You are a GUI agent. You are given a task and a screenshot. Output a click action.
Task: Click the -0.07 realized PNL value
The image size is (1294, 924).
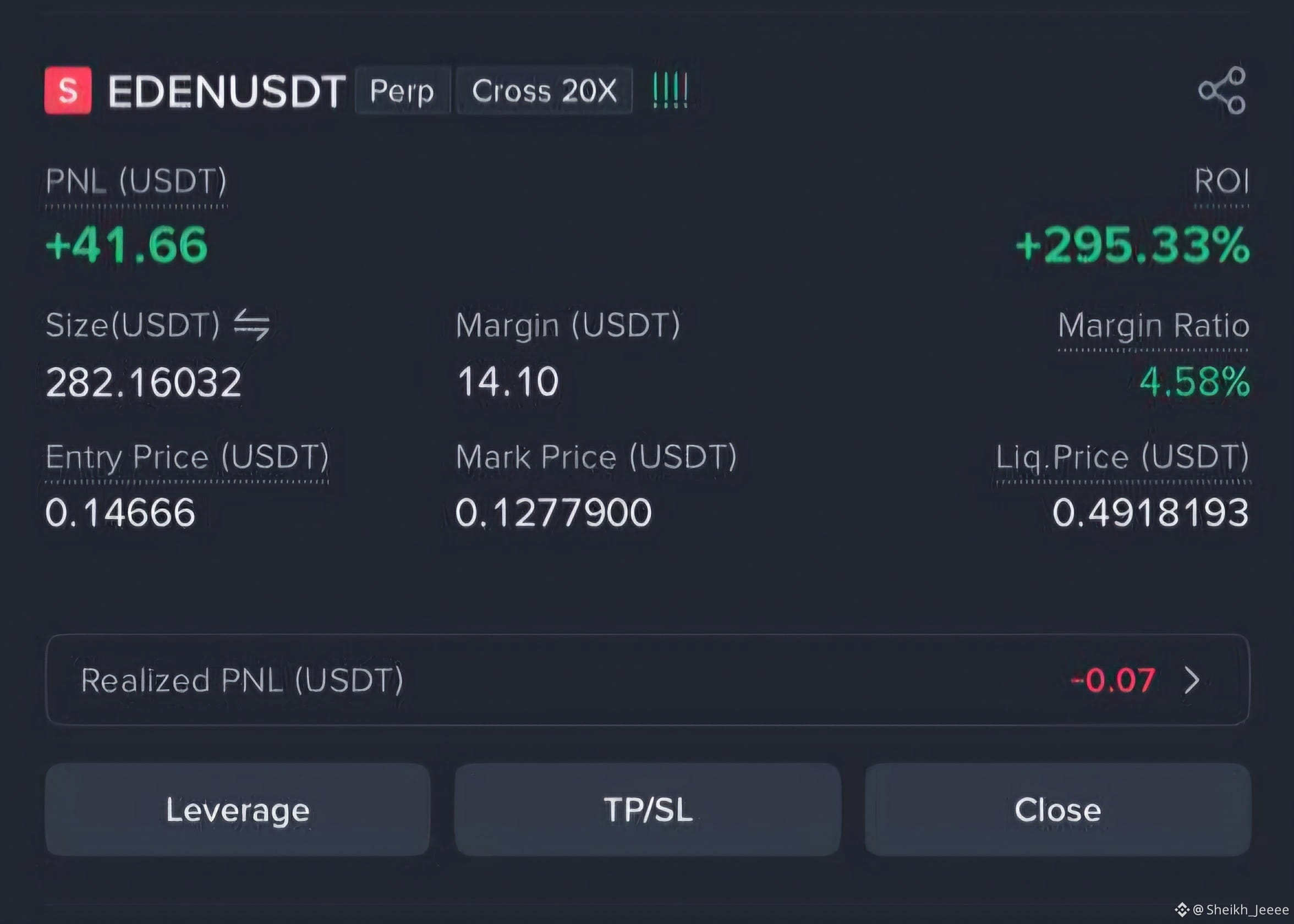click(1113, 680)
